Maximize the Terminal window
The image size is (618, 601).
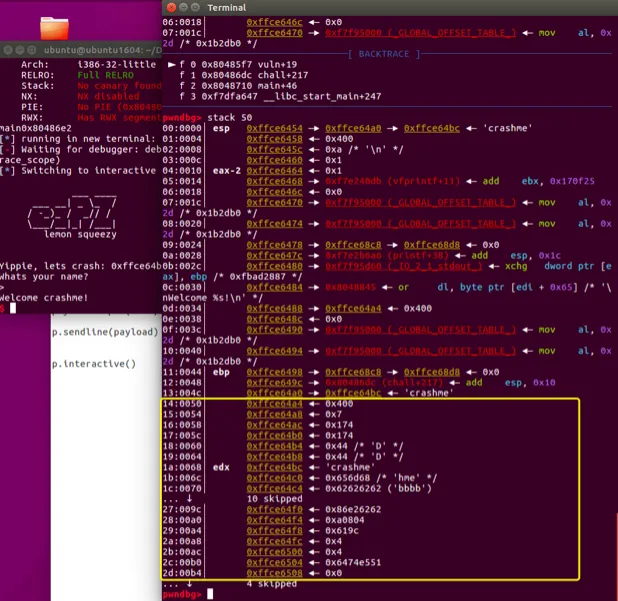click(x=198, y=7)
